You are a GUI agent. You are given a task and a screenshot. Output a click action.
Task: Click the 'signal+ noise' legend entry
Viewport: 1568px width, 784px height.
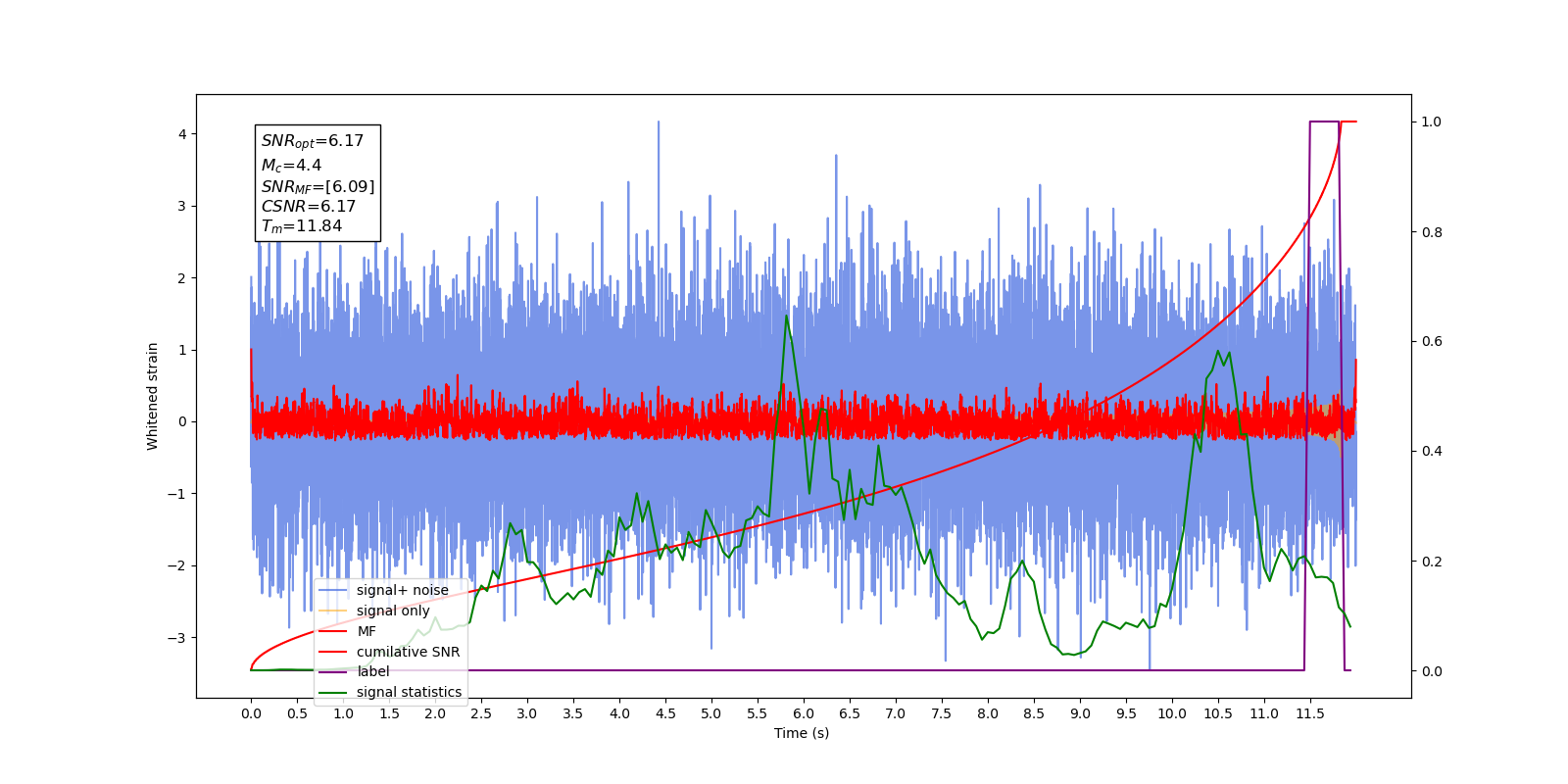pyautogui.click(x=402, y=590)
